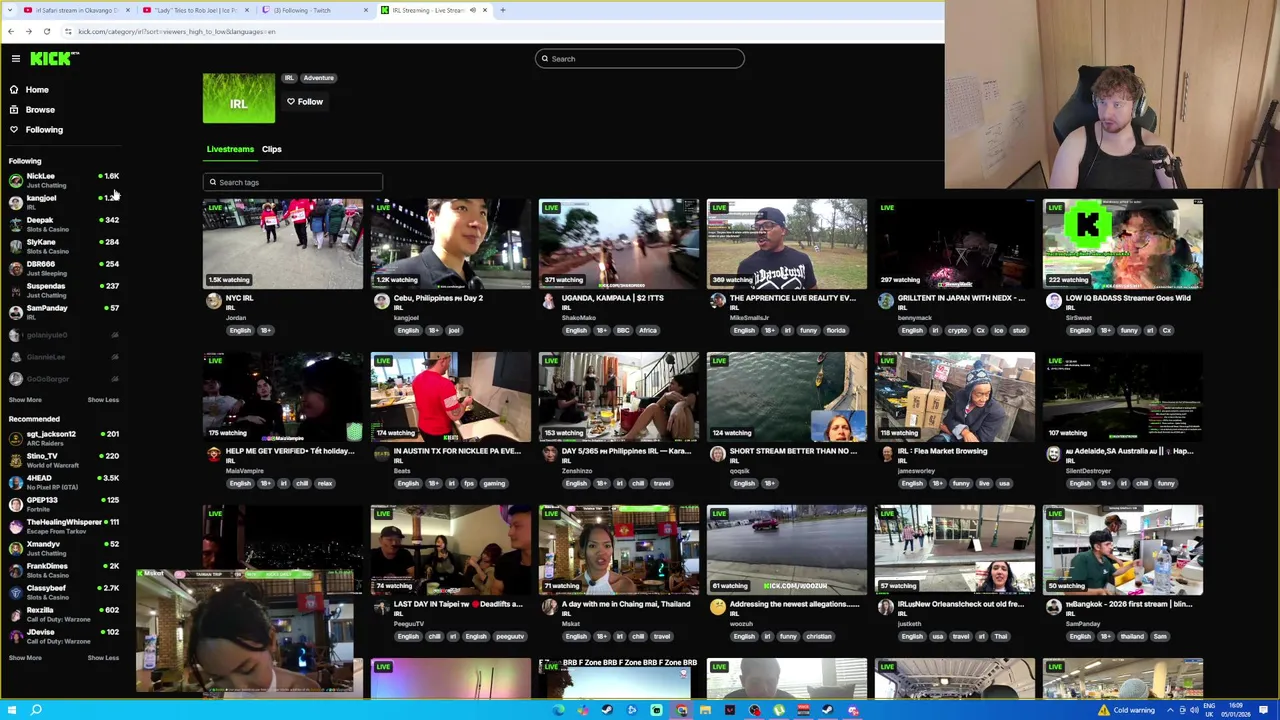This screenshot has width=1280, height=720.
Task: Click the IRL tag pill beside category image
Action: (289, 78)
